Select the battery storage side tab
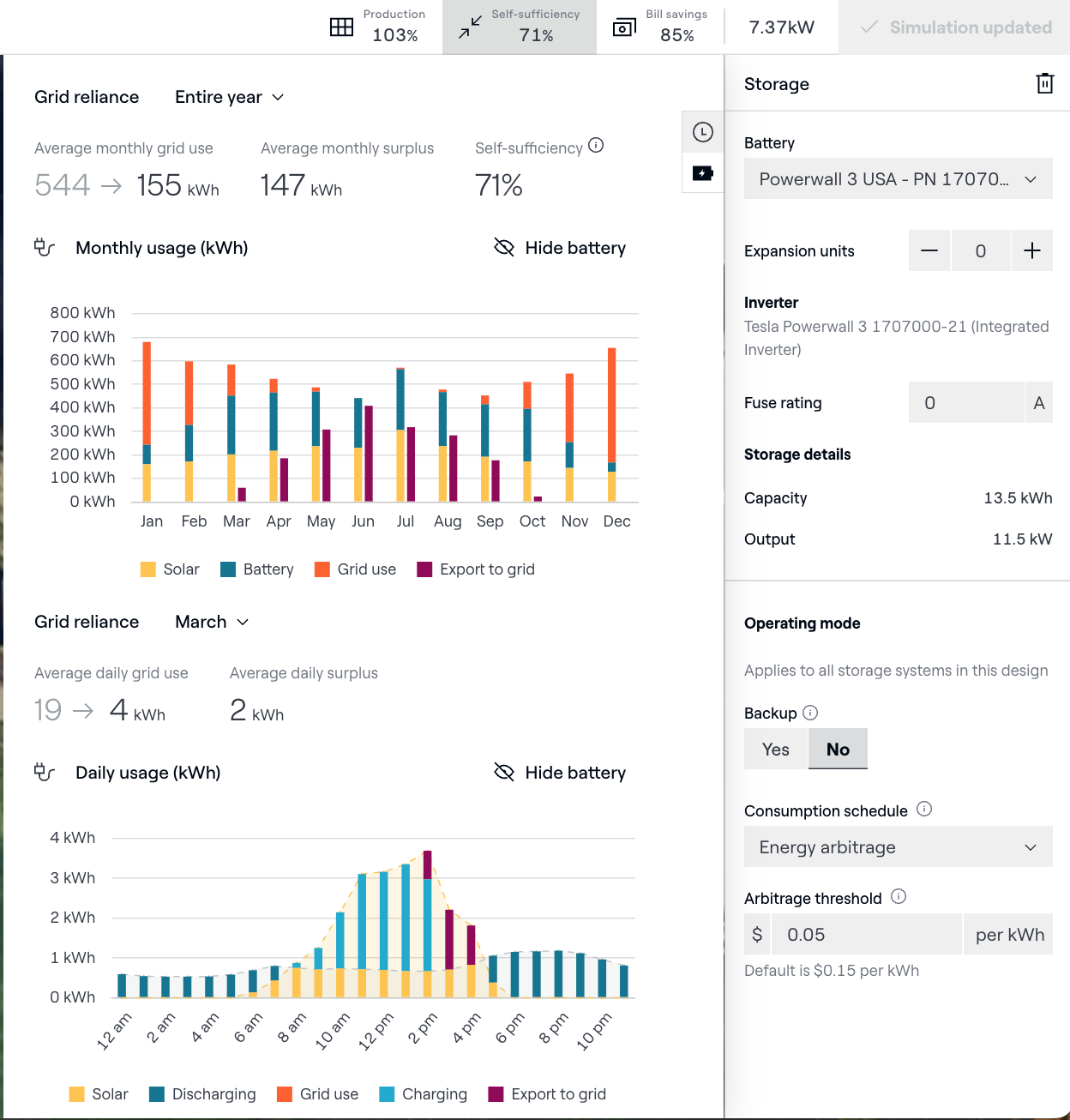Image resolution: width=1070 pixels, height=1120 pixels. [702, 173]
